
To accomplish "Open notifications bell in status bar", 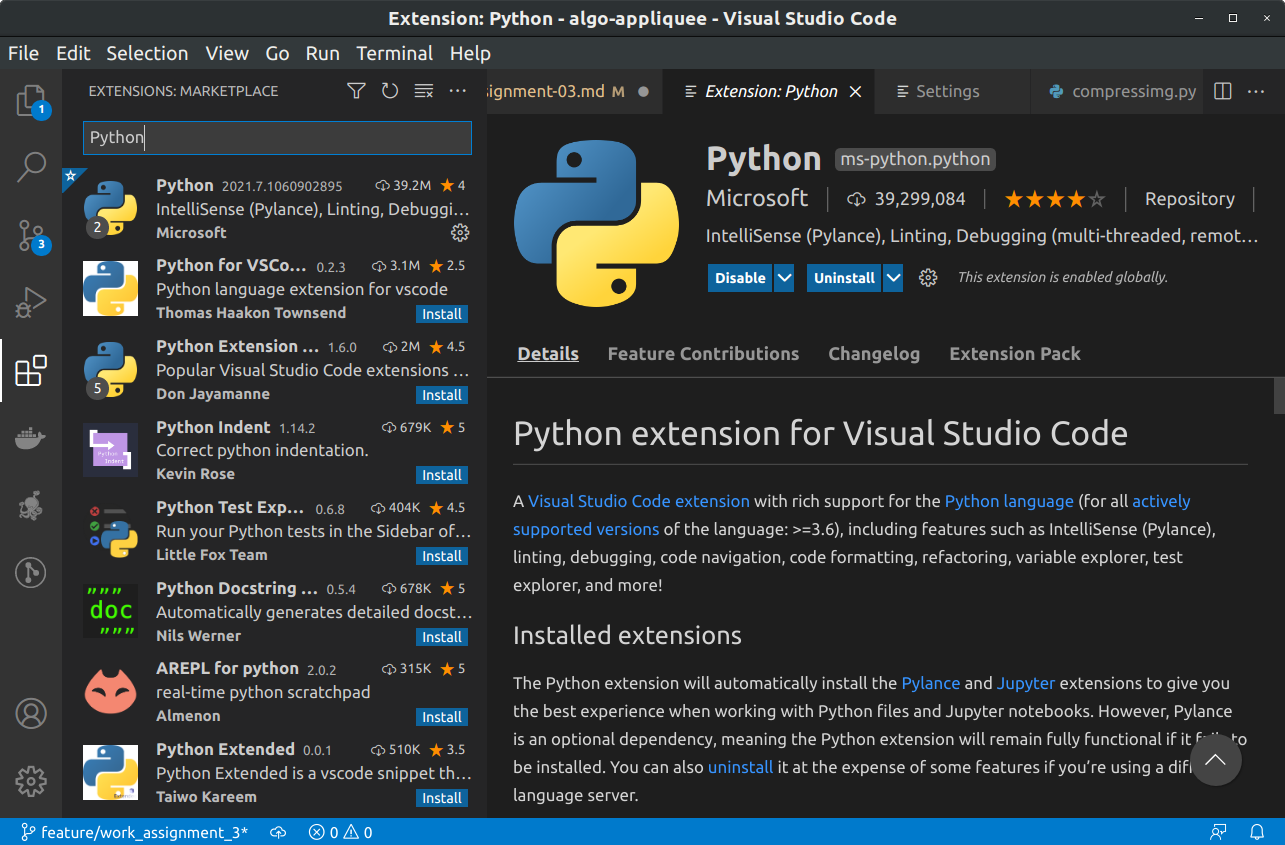I will click(x=1257, y=832).
